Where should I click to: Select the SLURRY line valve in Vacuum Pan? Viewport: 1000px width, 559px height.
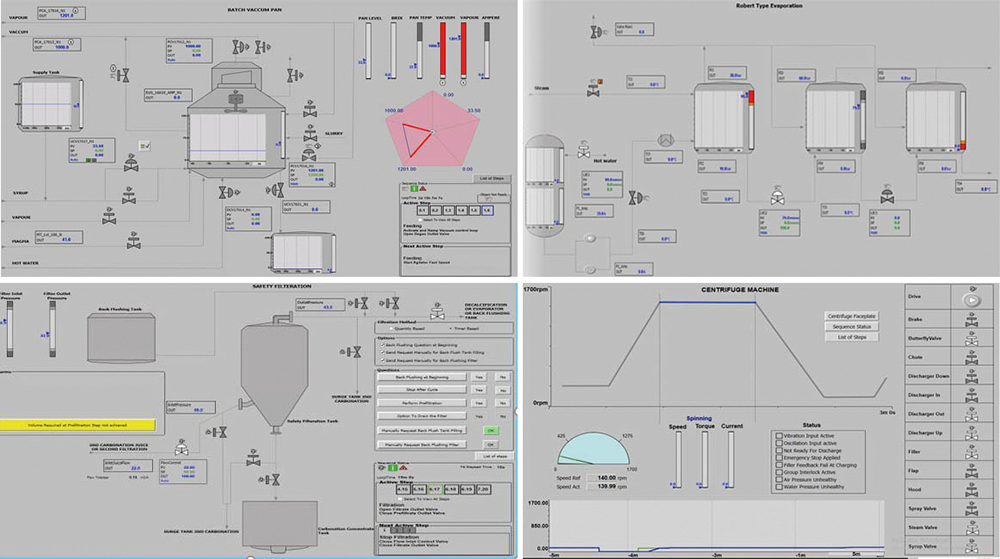tap(310, 135)
